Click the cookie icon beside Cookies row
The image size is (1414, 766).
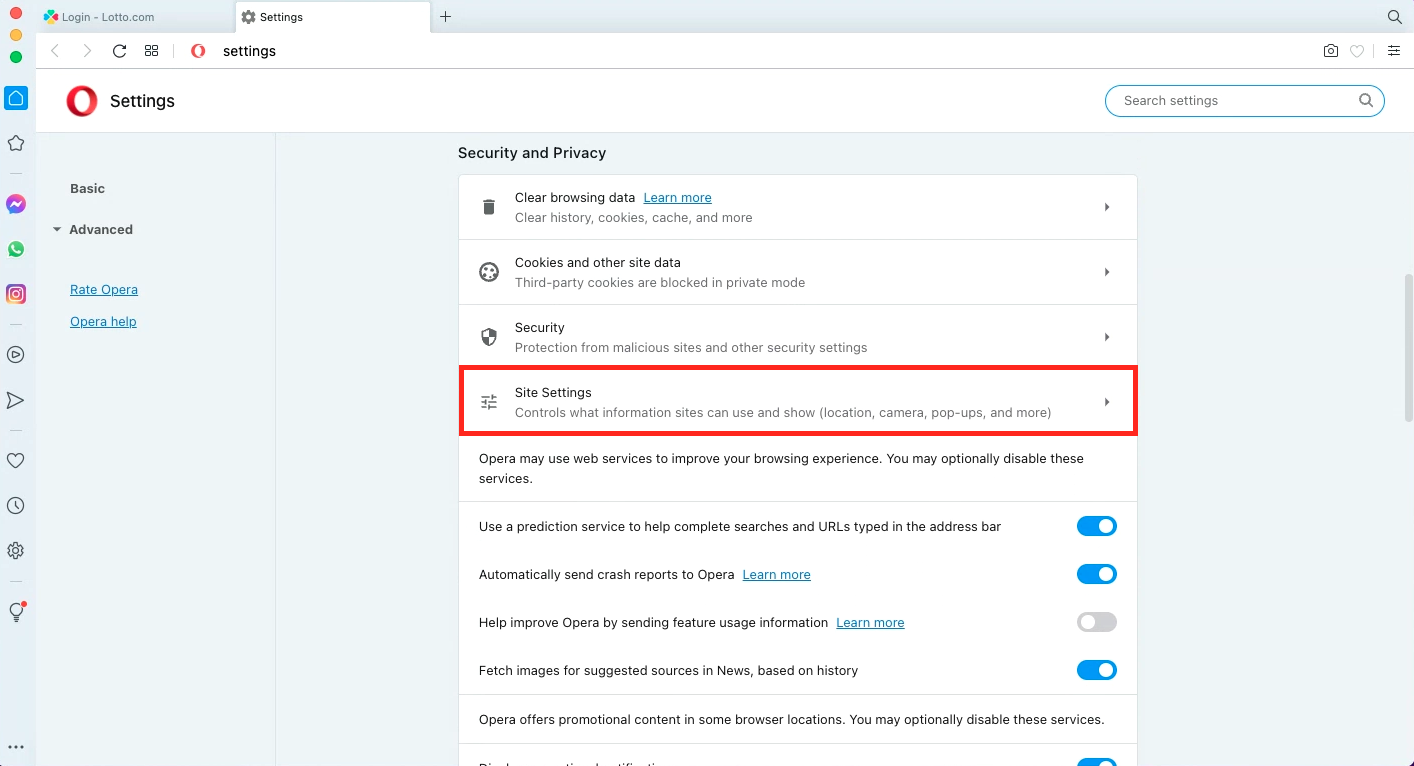[489, 272]
